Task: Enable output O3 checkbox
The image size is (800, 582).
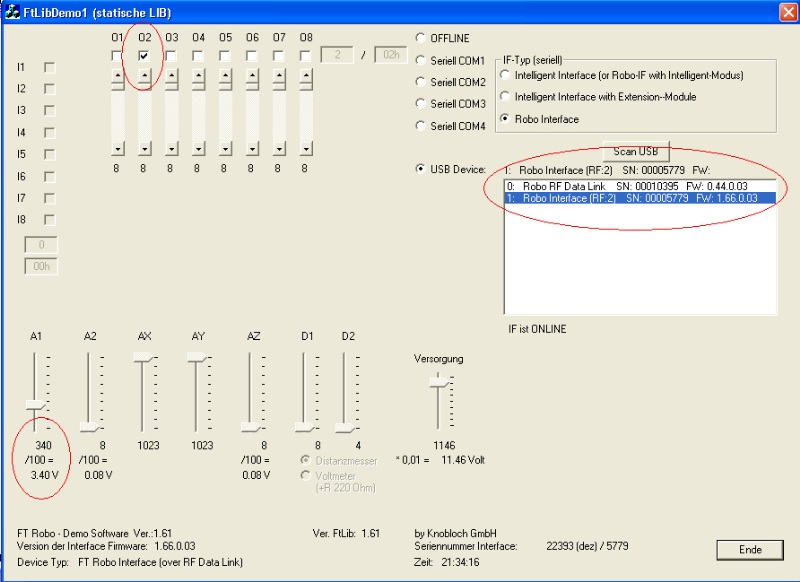Action: click(171, 56)
